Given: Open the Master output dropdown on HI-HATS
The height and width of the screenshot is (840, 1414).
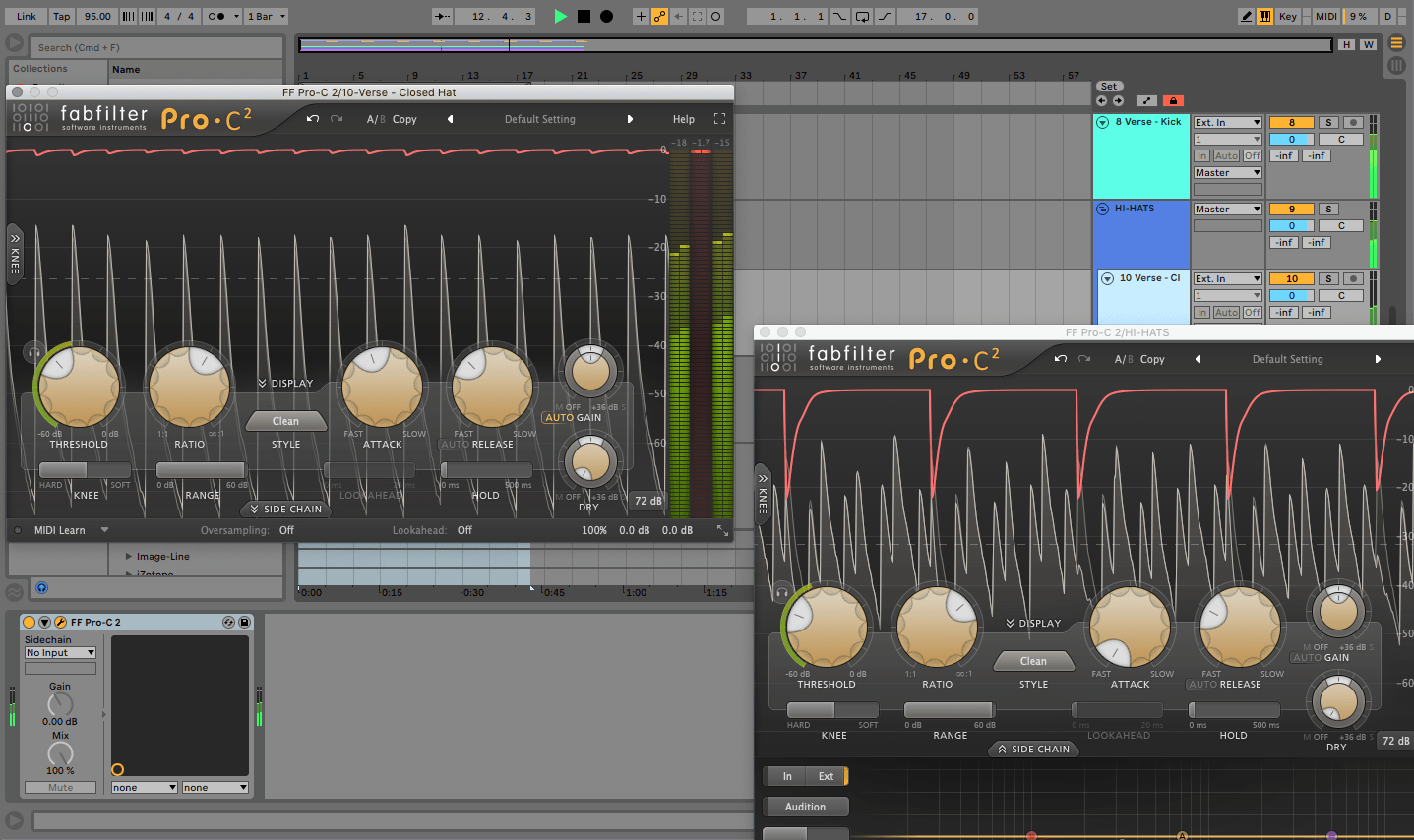Looking at the screenshot, I should pyautogui.click(x=1227, y=208).
